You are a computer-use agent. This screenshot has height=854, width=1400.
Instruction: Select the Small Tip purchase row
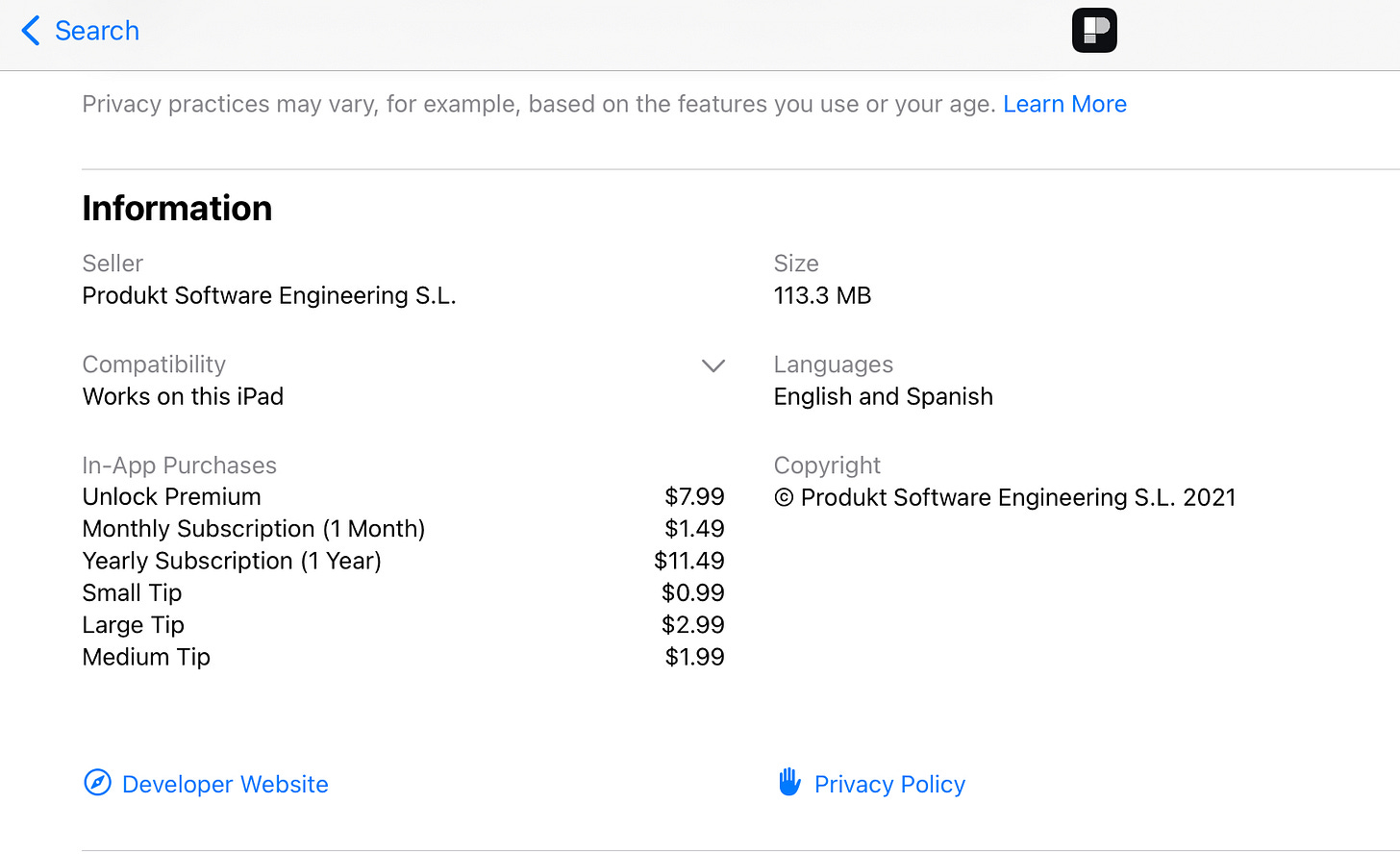(403, 592)
